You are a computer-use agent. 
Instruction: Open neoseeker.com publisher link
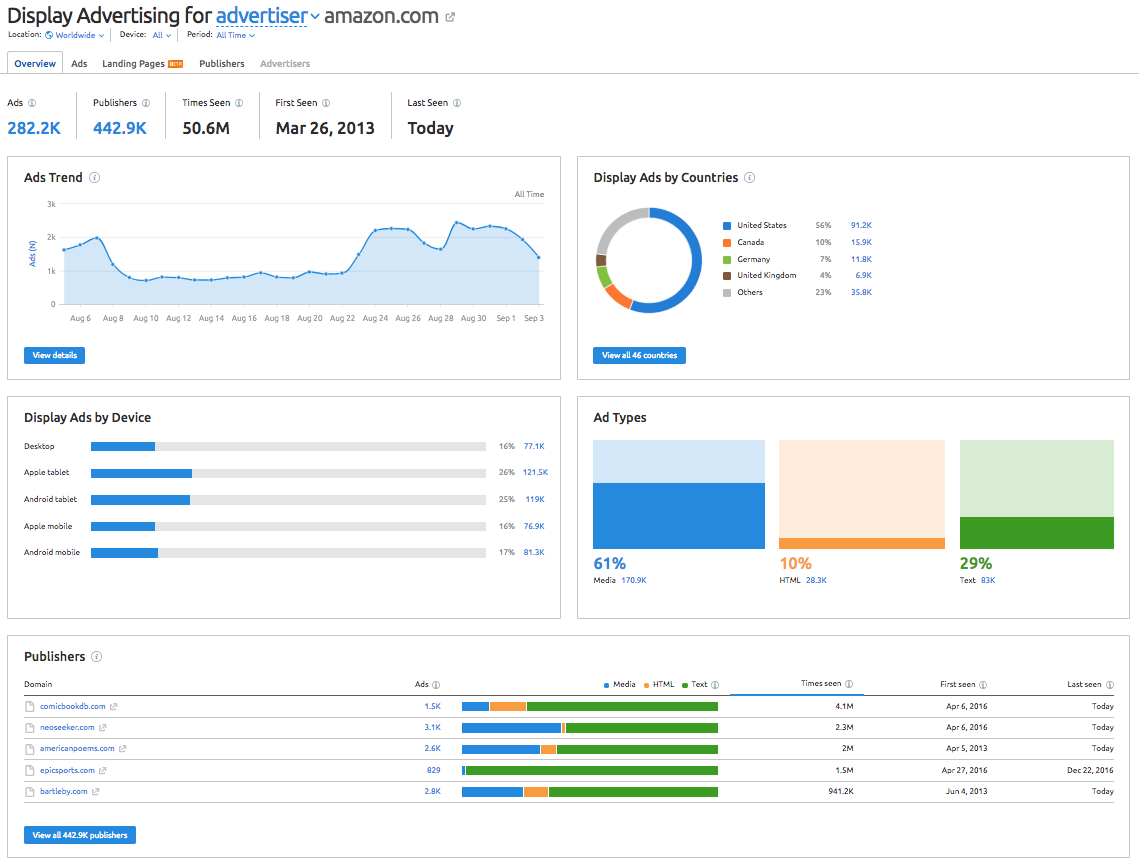pos(67,727)
